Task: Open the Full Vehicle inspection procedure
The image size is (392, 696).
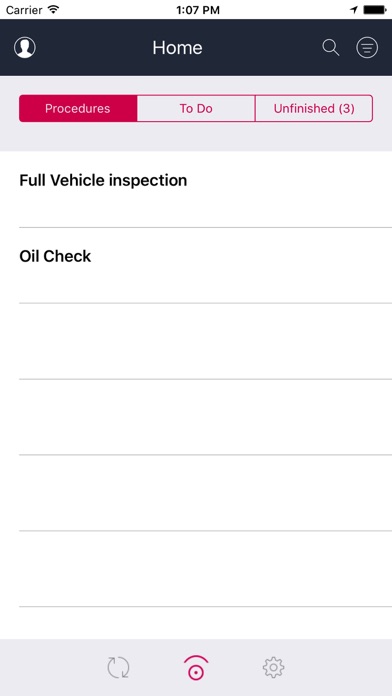Action: tap(196, 190)
